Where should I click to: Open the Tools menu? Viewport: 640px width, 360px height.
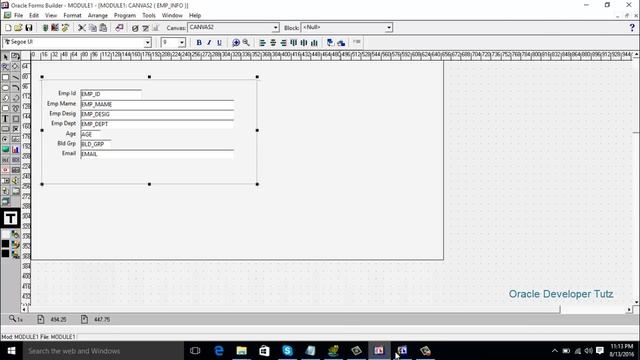[149, 16]
